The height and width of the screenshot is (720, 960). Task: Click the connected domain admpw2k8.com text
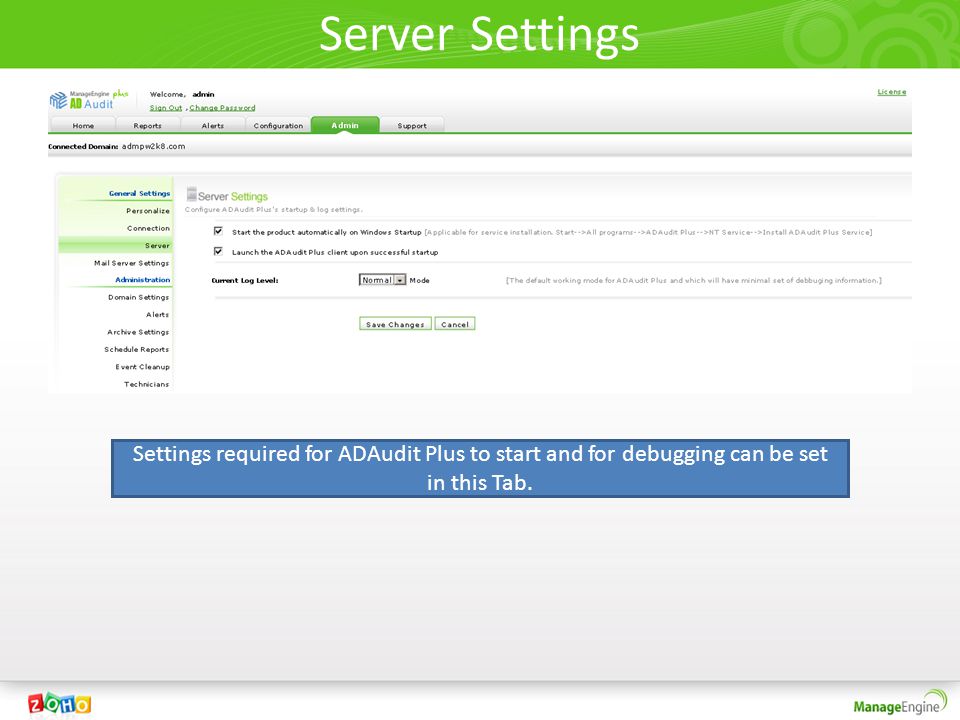click(153, 146)
